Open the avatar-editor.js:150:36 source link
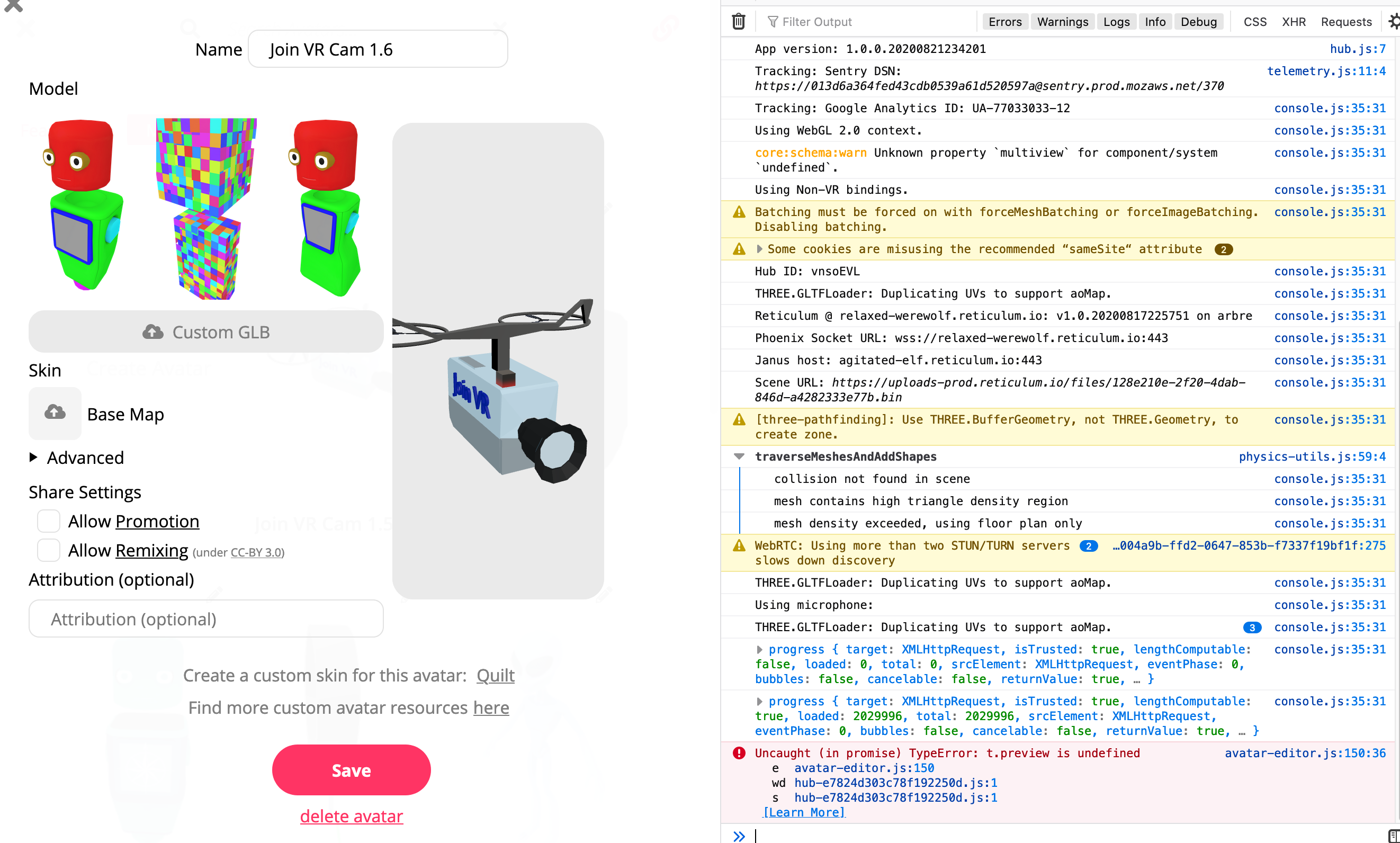Screen dimensions: 1400x843 [x=1305, y=754]
